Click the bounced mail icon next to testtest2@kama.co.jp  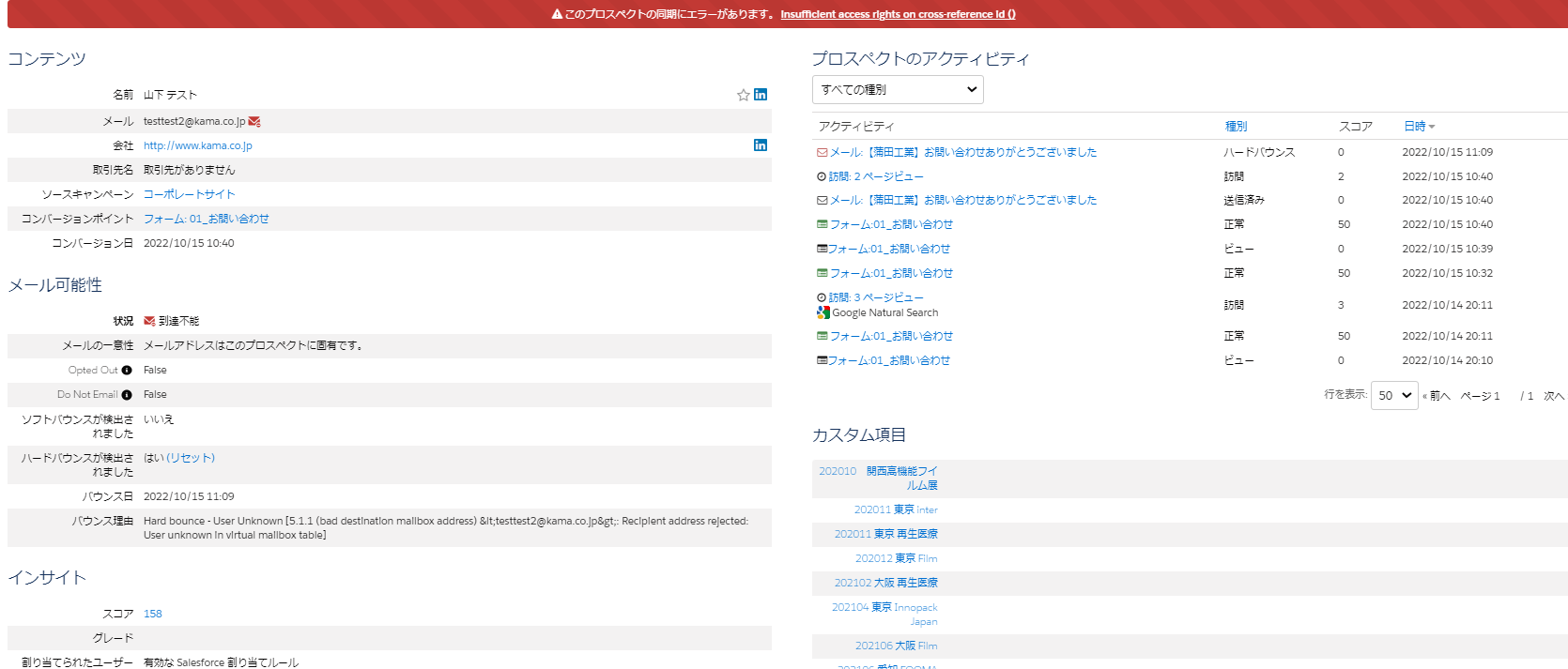pos(254,122)
